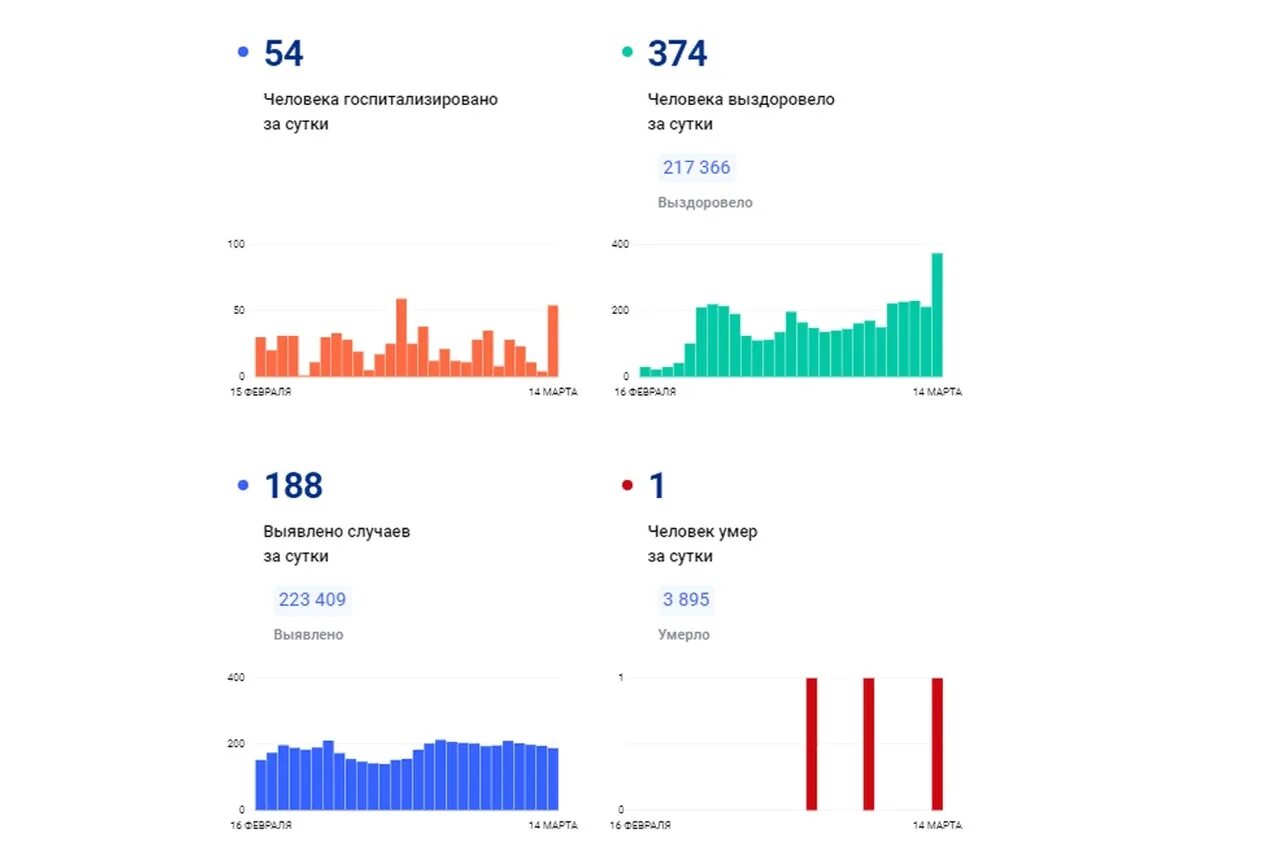This screenshot has width=1280, height=853.
Task: Click the 374 recovered count number
Action: coord(677,53)
